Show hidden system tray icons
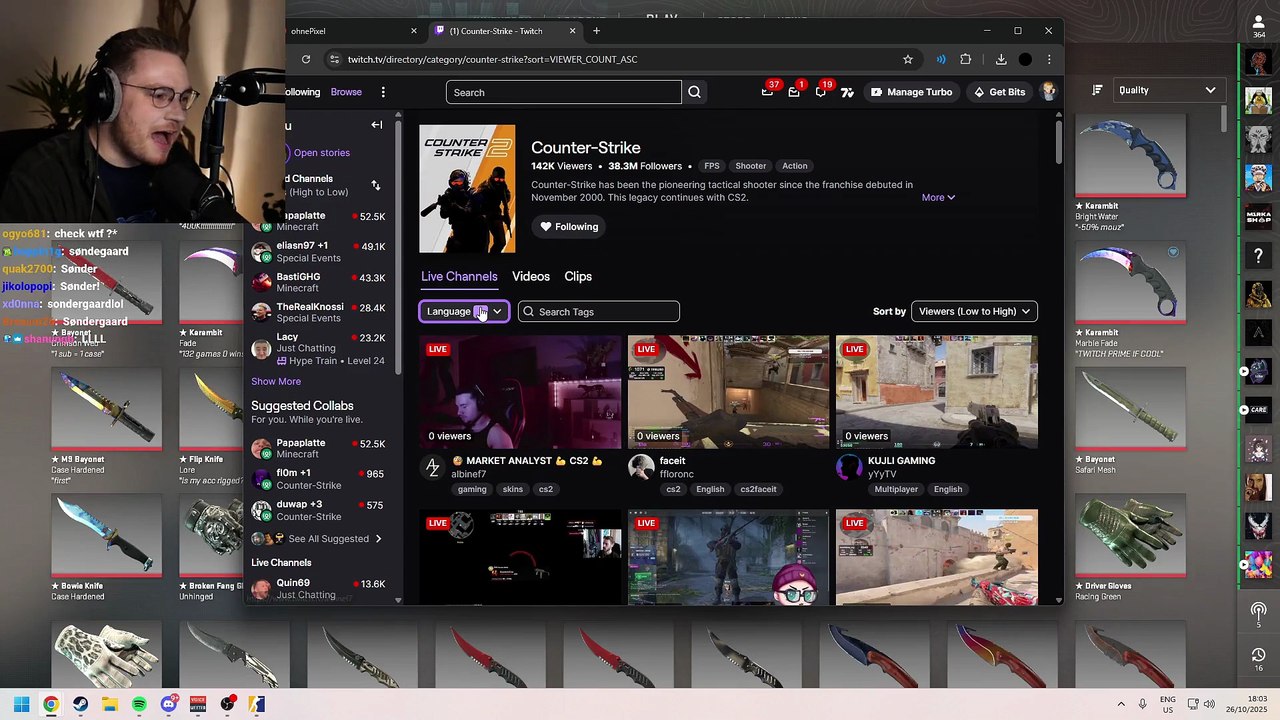The image size is (1280, 720). [x=1120, y=704]
